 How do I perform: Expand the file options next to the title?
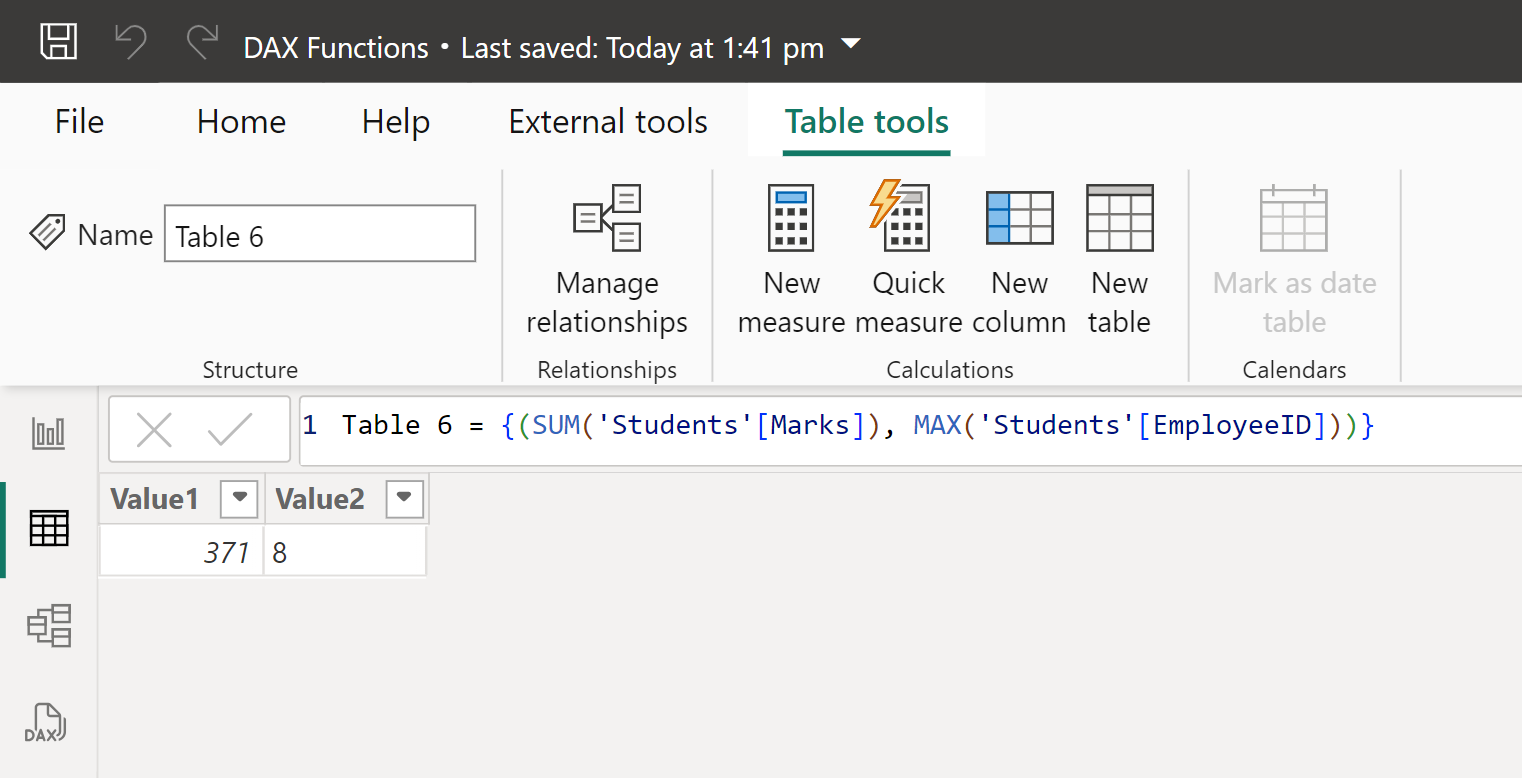click(850, 45)
